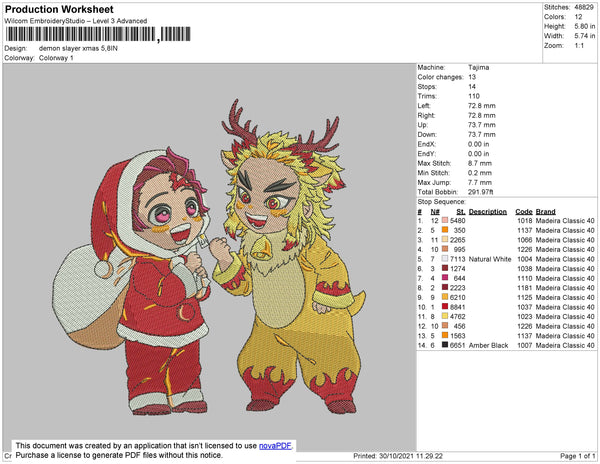
Task: Click the printed date '30/10/2021 11.29.22'
Action: (x=411, y=456)
